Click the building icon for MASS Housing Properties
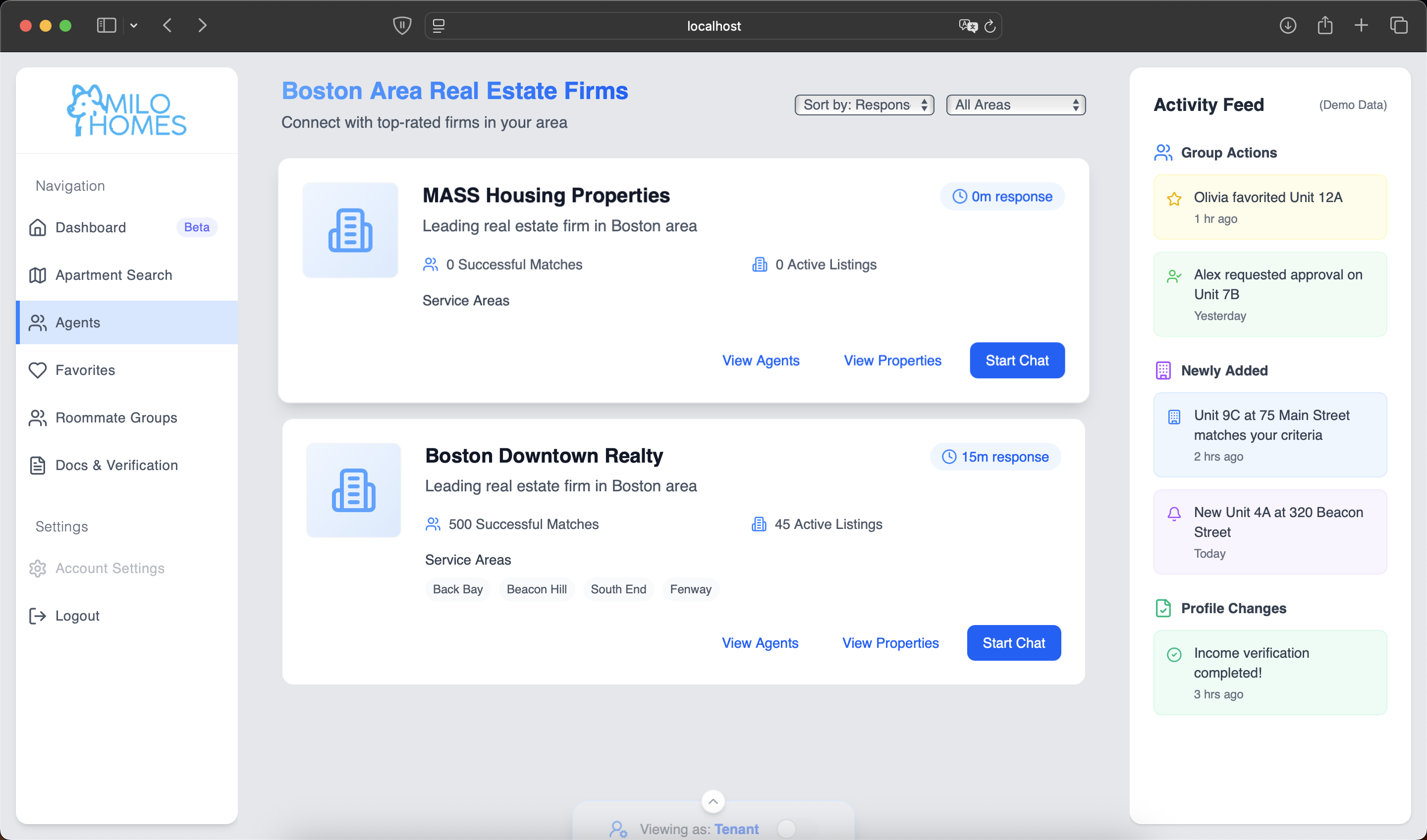1427x840 pixels. tap(350, 230)
